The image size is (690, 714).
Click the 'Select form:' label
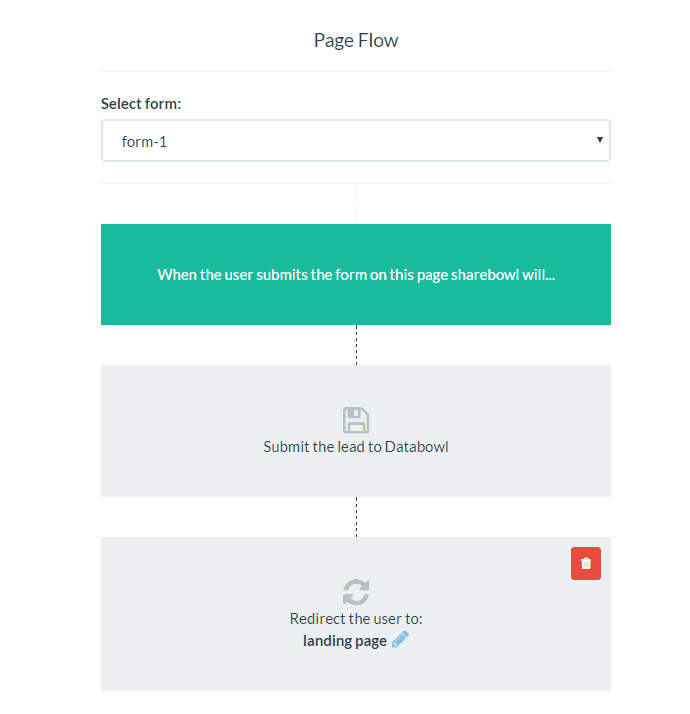[141, 103]
